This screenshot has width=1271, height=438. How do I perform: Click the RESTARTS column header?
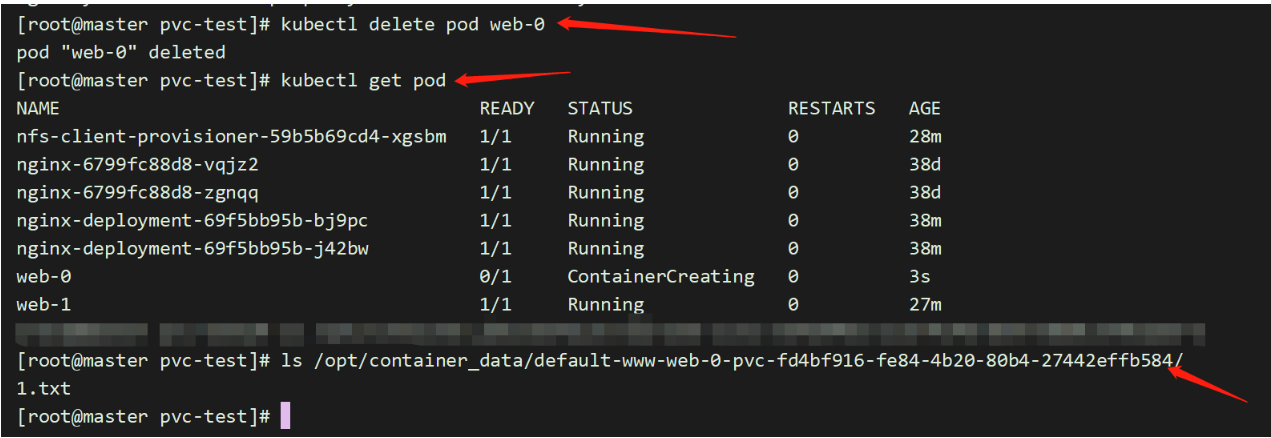tap(831, 108)
